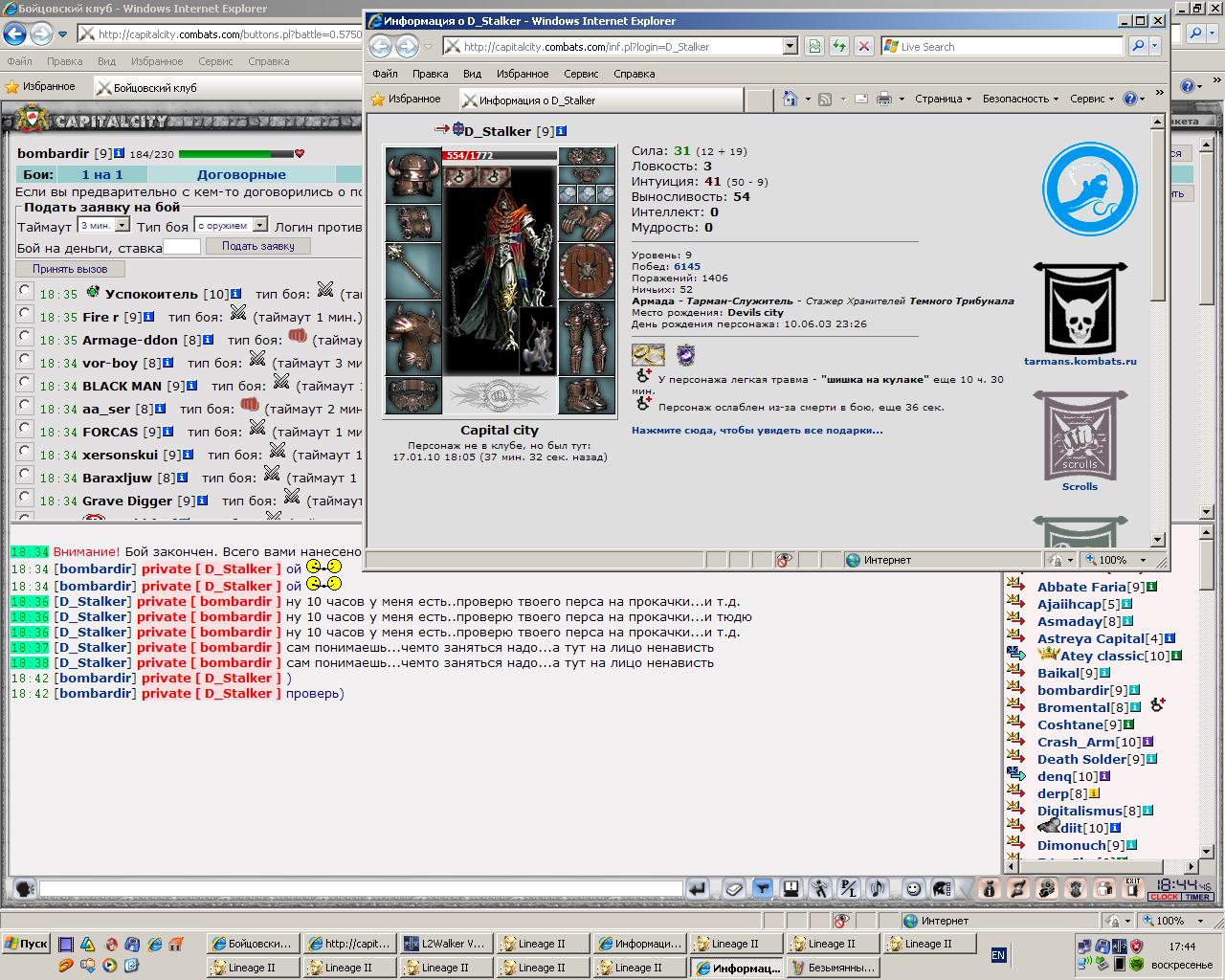The width and height of the screenshot is (1225, 980).
Task: Click the Подать заявку button
Action: (x=258, y=246)
